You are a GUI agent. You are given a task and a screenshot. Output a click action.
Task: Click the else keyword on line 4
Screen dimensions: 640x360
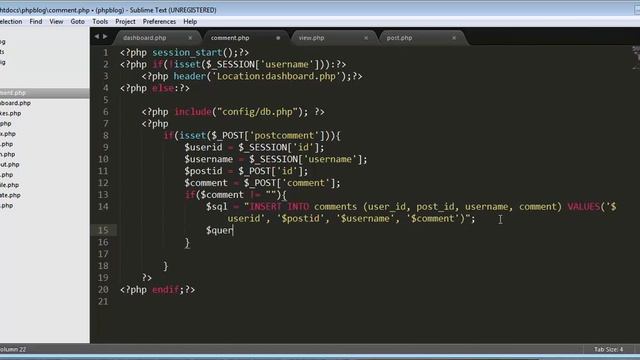(x=163, y=88)
